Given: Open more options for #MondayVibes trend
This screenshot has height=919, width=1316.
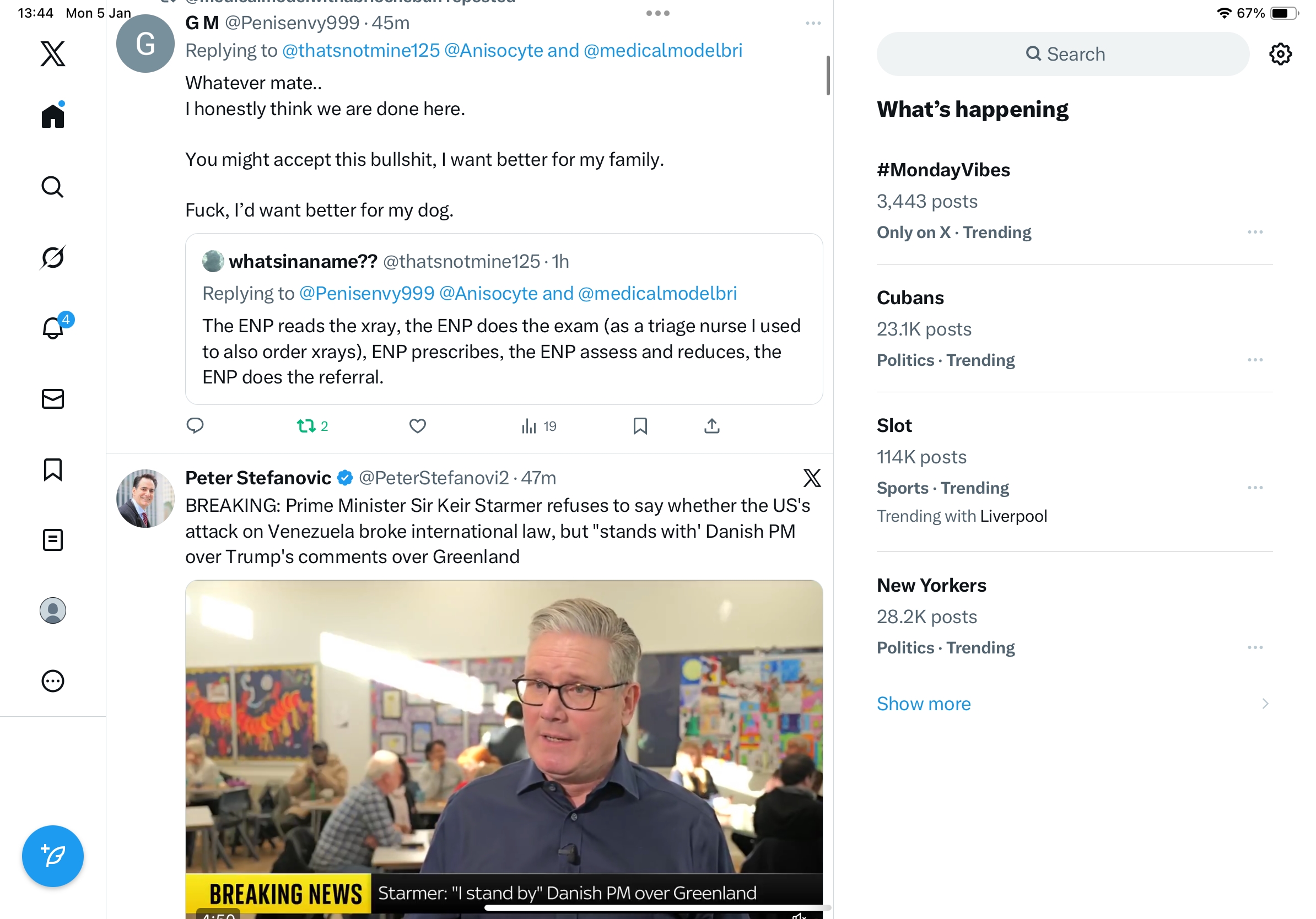Looking at the screenshot, I should pos(1255,232).
